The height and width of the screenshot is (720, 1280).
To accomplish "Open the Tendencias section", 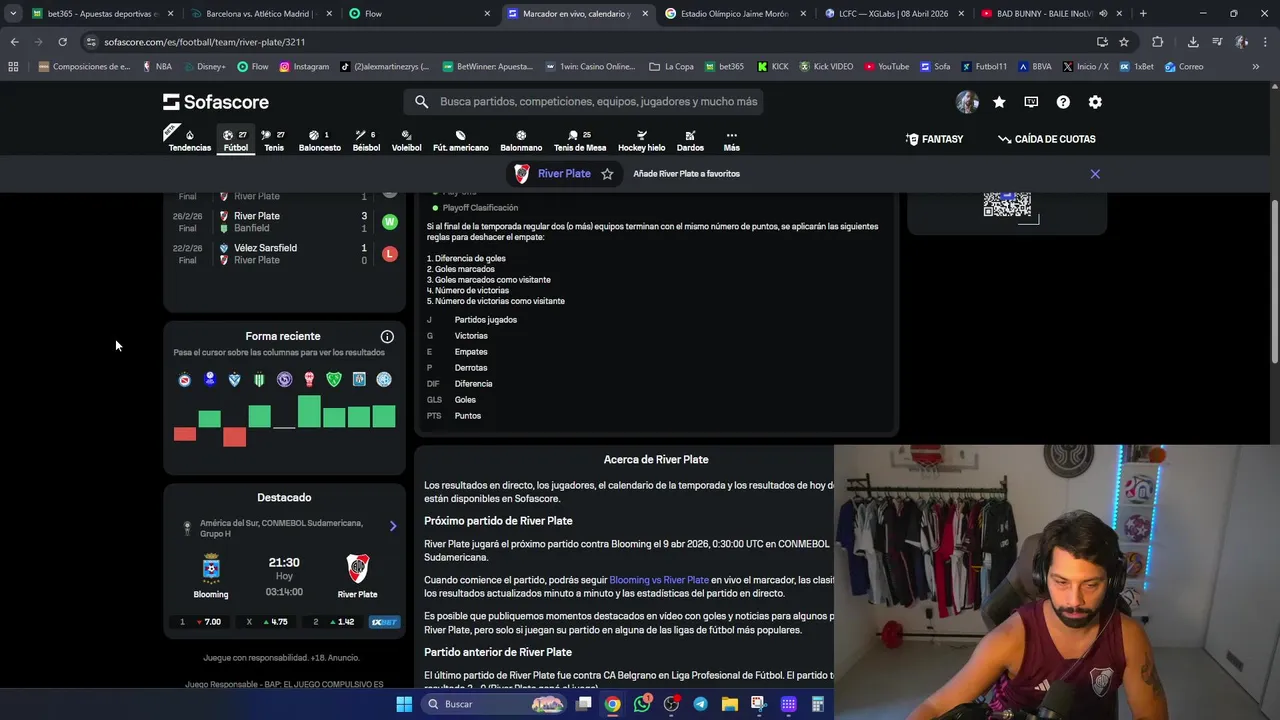I will [x=189, y=140].
